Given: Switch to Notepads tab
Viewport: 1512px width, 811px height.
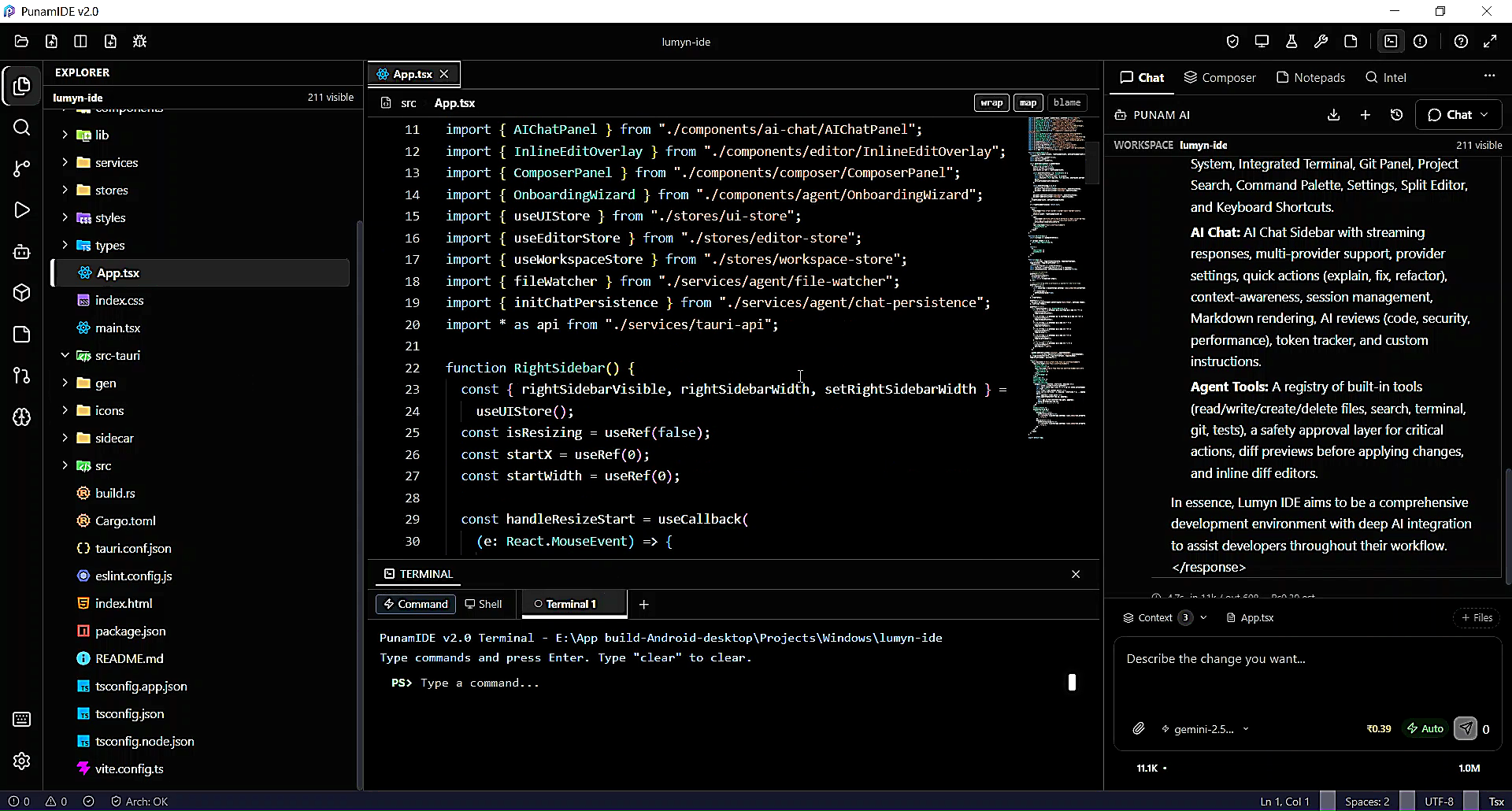Looking at the screenshot, I should click(1310, 77).
